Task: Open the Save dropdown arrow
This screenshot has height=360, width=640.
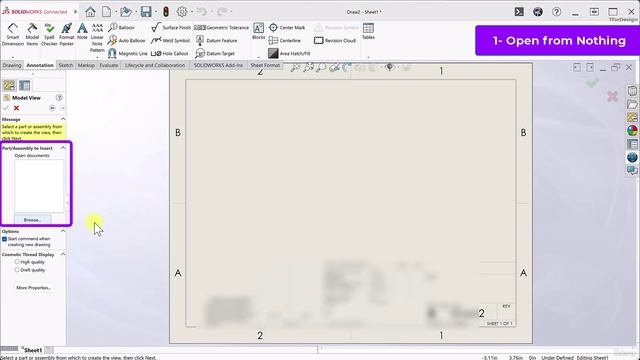Action: pyautogui.click(x=156, y=12)
